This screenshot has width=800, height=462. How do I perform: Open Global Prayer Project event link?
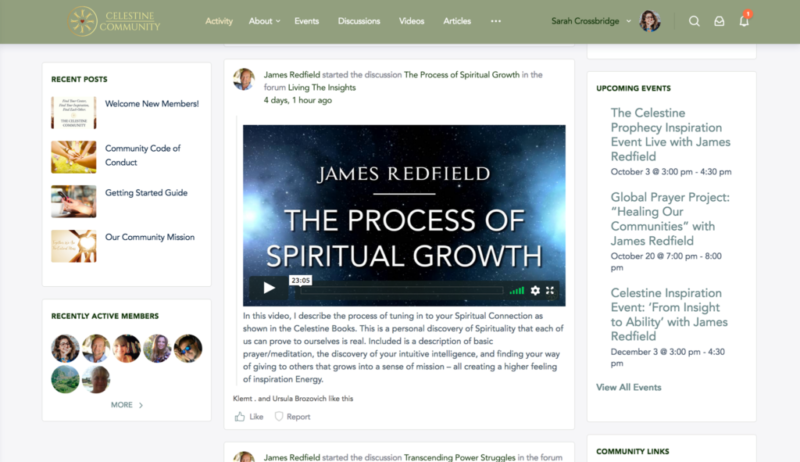[670, 219]
